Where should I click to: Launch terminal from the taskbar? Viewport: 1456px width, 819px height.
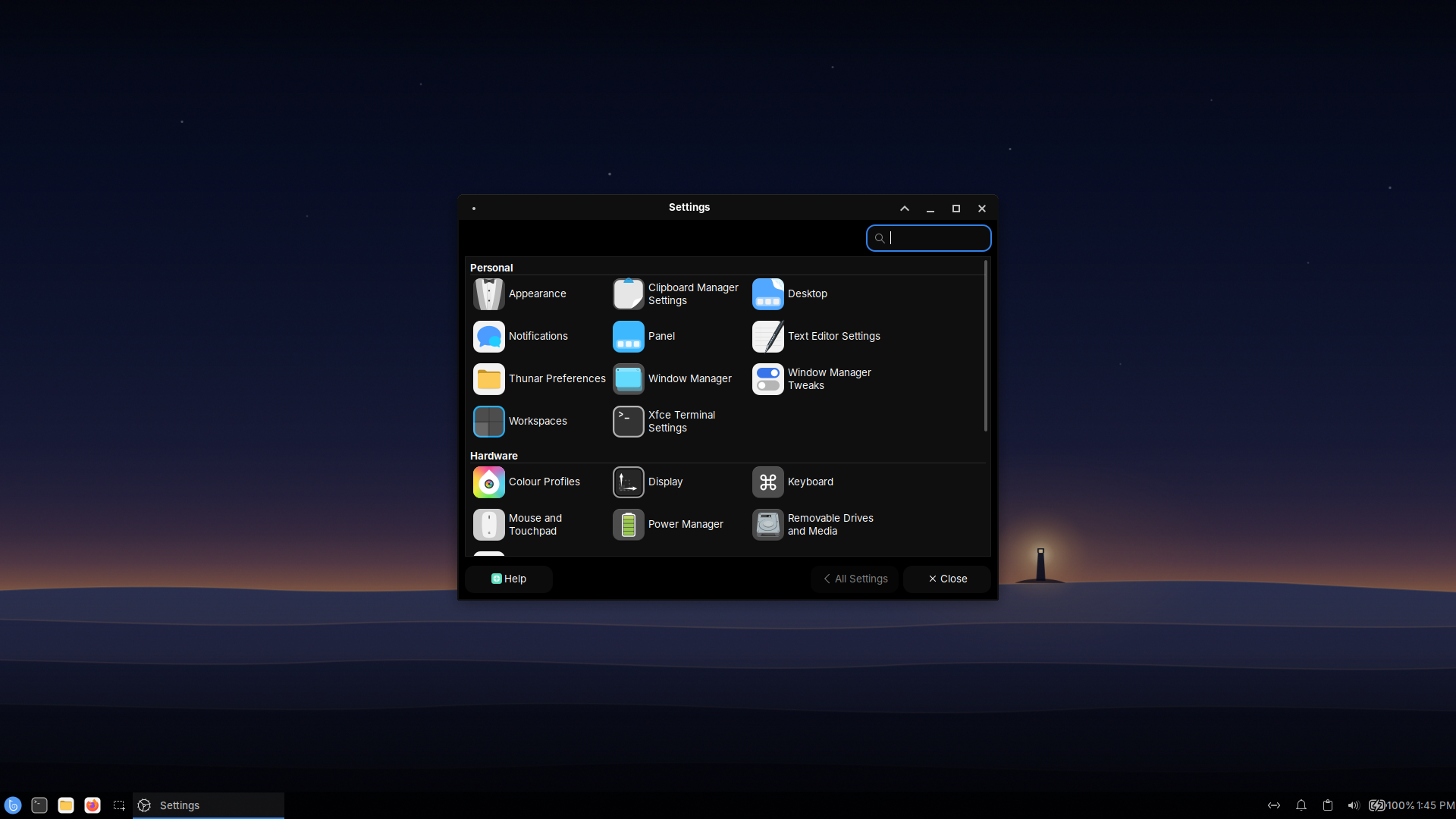pyautogui.click(x=39, y=805)
